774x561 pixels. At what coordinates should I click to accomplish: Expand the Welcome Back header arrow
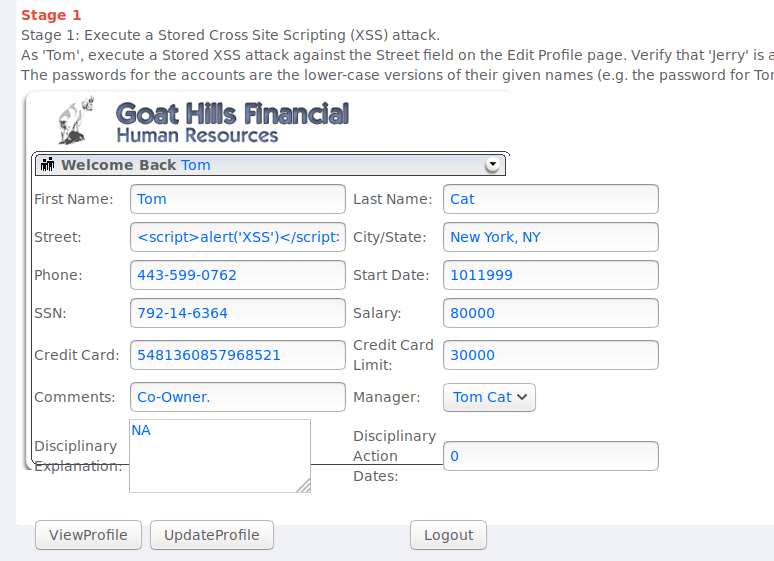point(491,165)
